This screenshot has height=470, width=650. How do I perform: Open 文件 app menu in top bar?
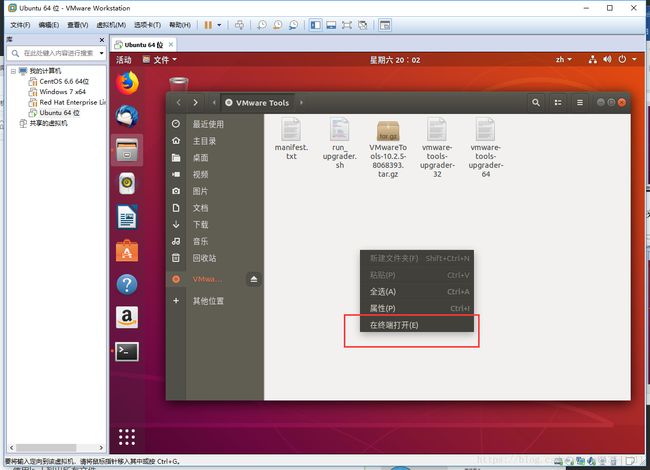[x=160, y=60]
